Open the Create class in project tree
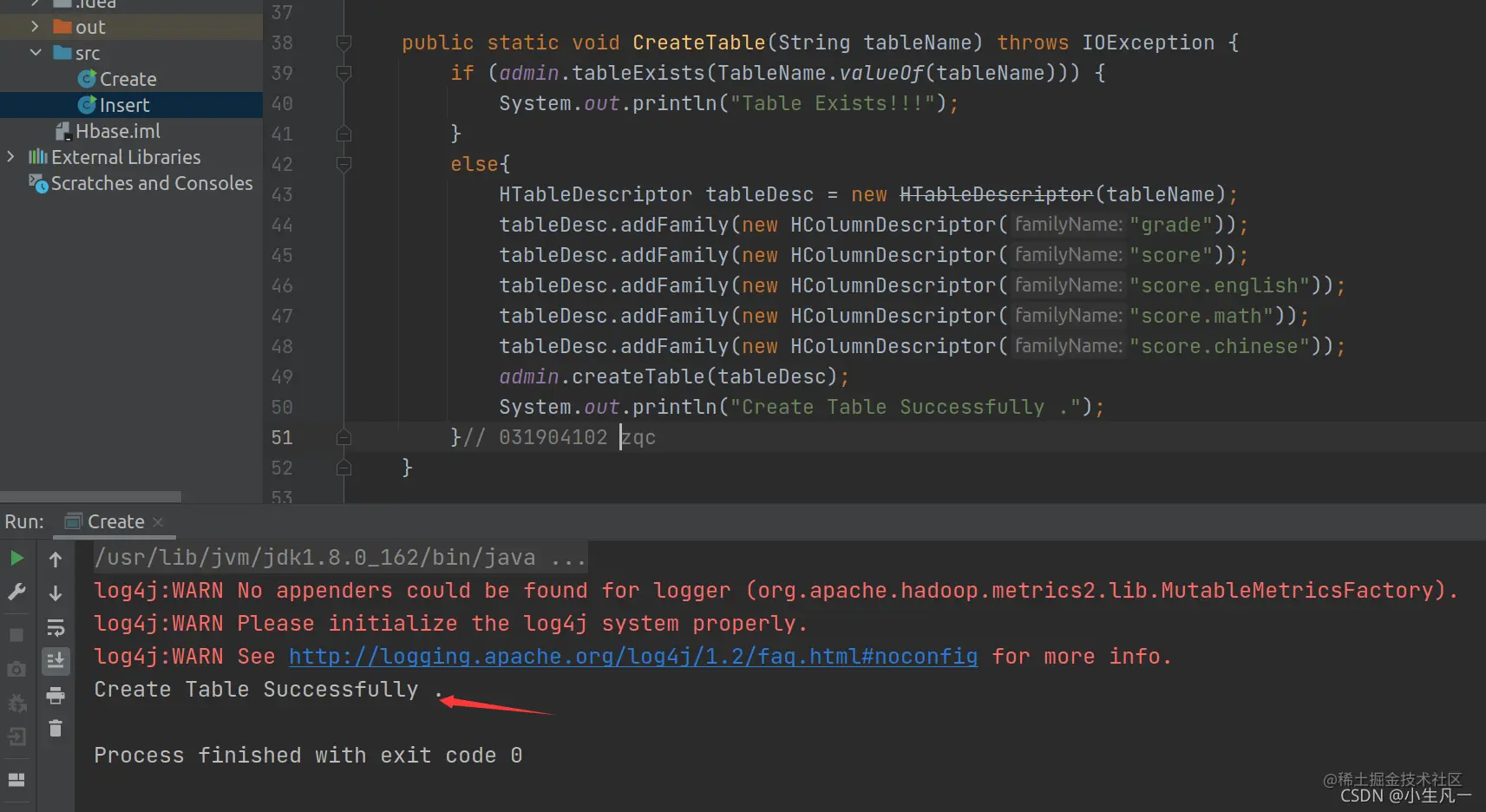This screenshot has height=812, width=1486. coord(128,79)
